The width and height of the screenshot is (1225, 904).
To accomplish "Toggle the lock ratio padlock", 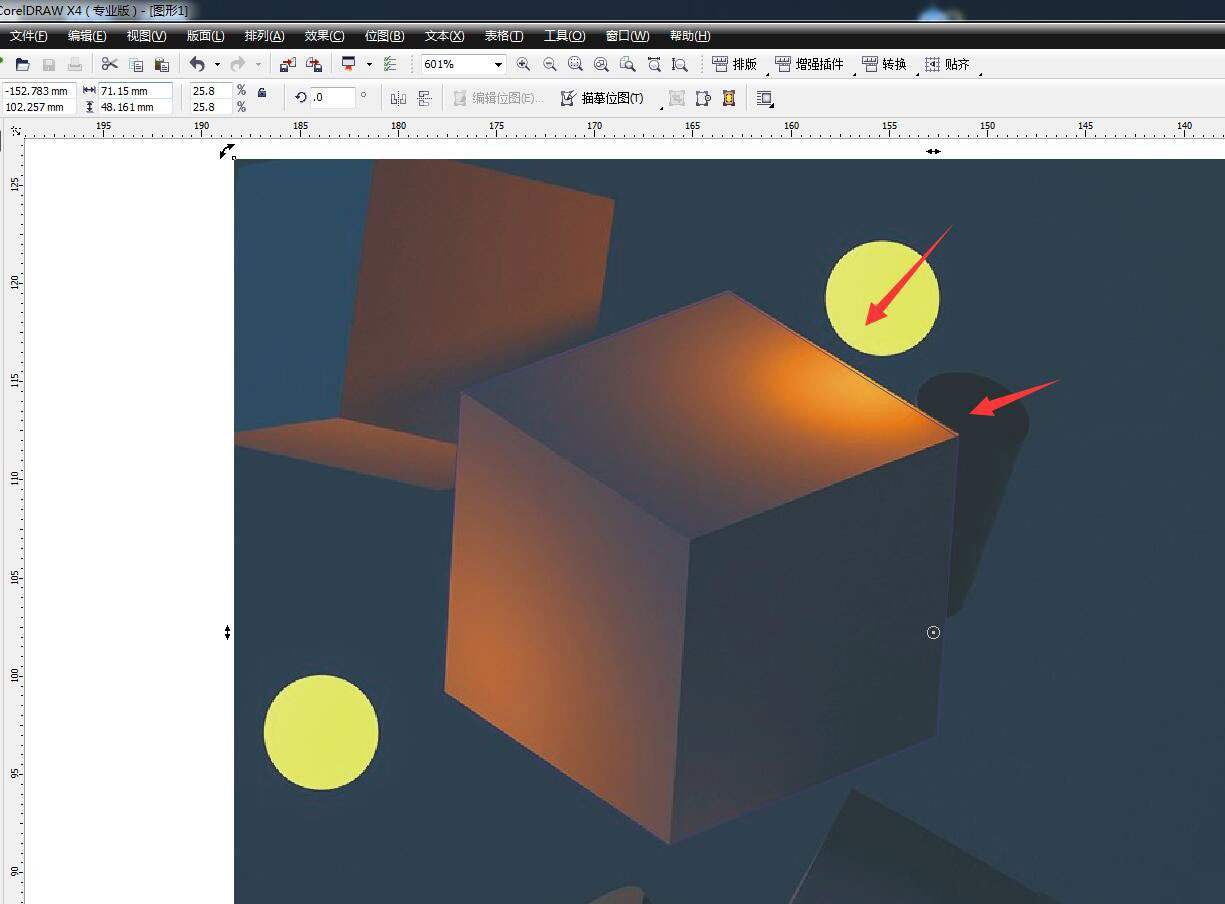I will tap(262, 92).
